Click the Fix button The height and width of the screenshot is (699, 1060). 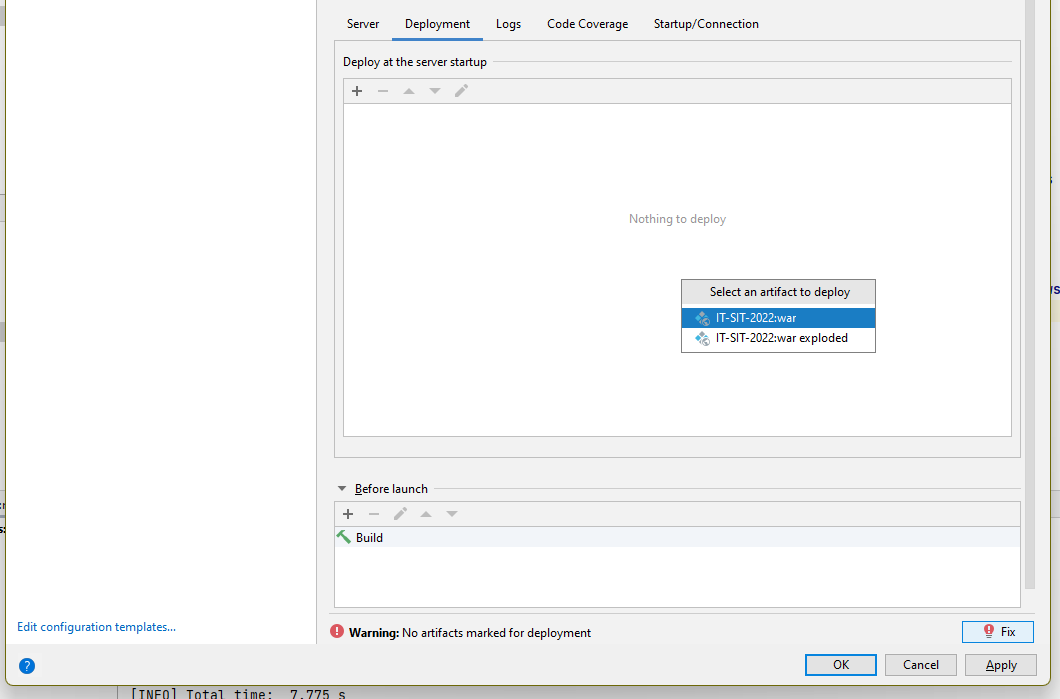pyautogui.click(x=998, y=631)
